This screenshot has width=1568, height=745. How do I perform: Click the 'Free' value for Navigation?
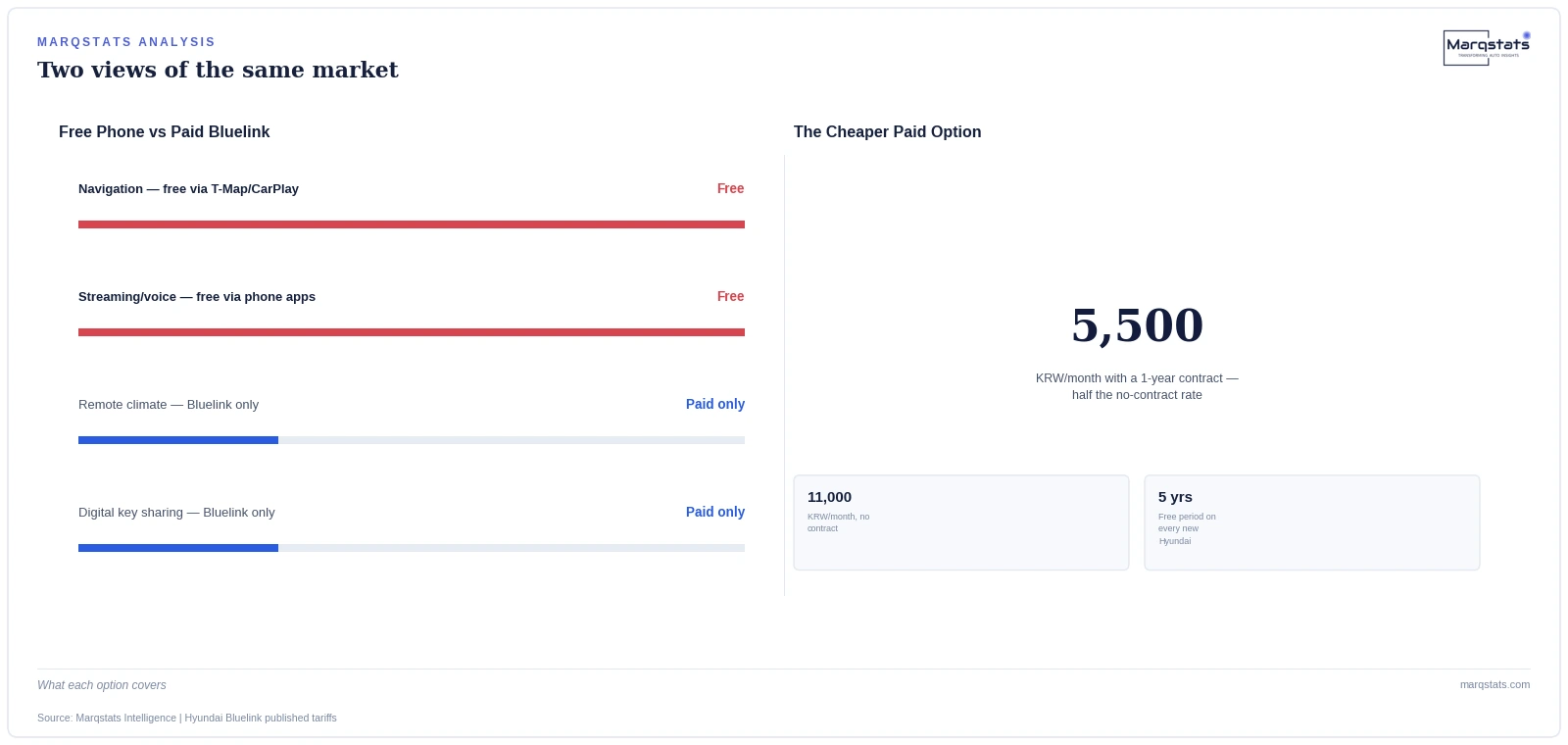[x=730, y=188]
